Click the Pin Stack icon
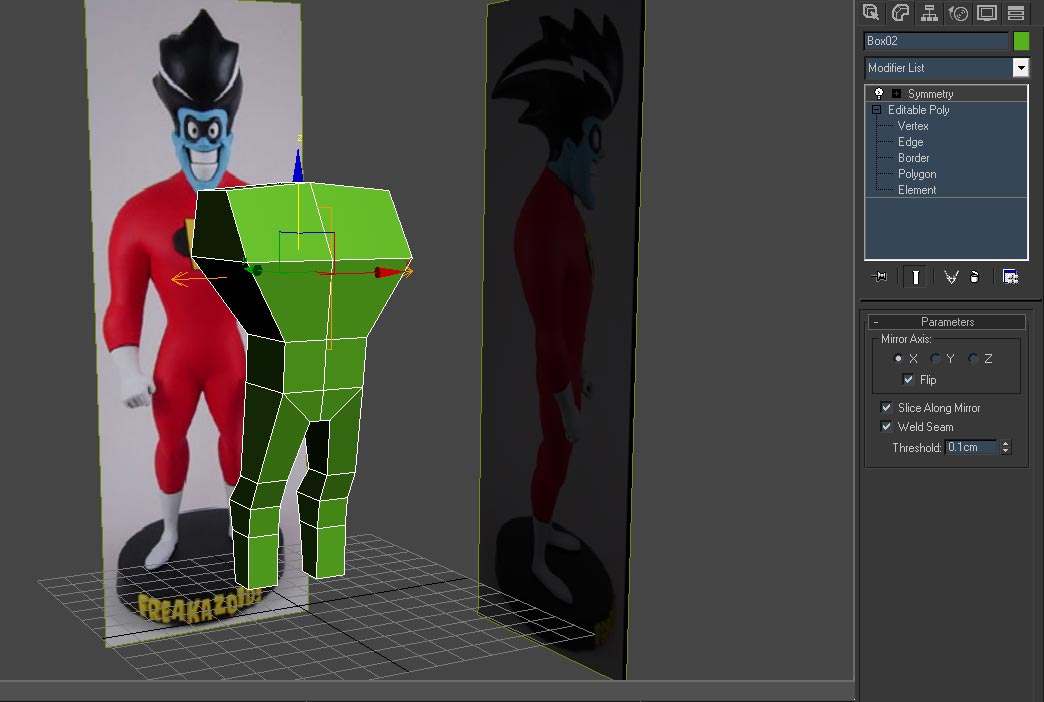1044x702 pixels. [880, 276]
